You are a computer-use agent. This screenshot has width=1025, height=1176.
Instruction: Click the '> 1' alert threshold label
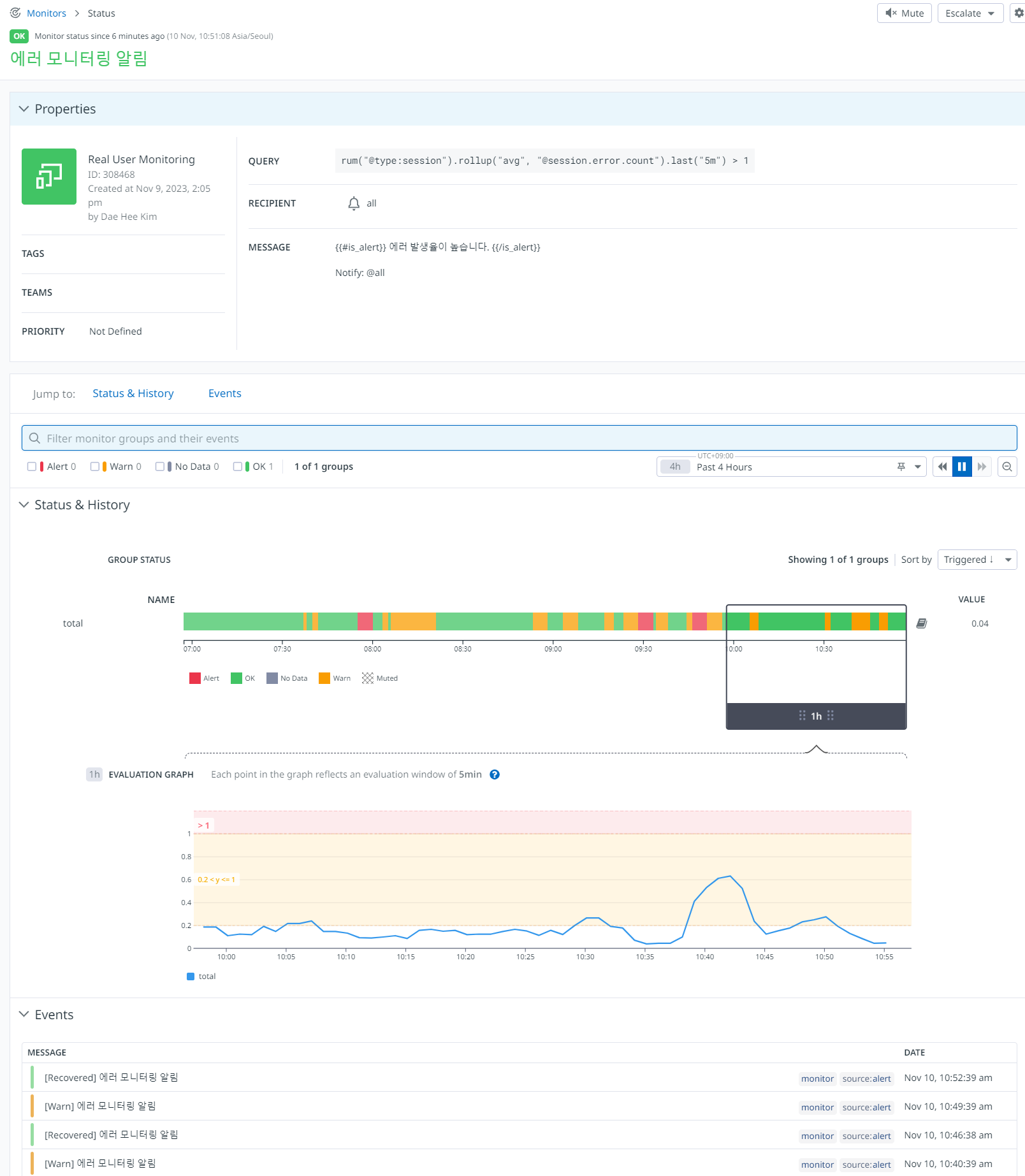[204, 825]
